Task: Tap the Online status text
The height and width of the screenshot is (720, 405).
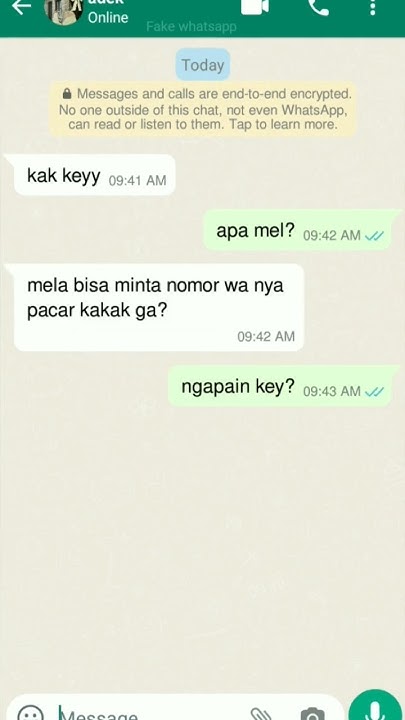Action: pyautogui.click(x=108, y=17)
